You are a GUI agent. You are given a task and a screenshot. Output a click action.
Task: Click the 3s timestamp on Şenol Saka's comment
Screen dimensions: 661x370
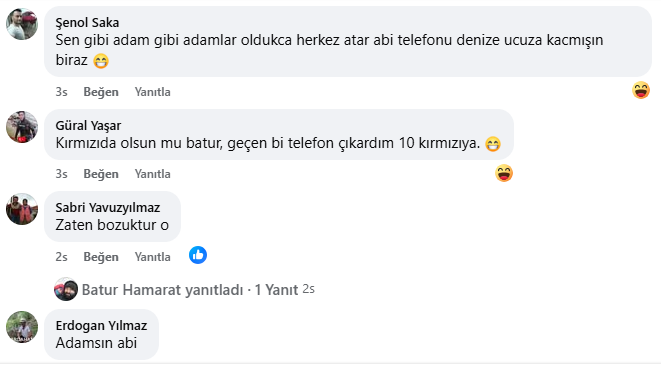(x=62, y=92)
